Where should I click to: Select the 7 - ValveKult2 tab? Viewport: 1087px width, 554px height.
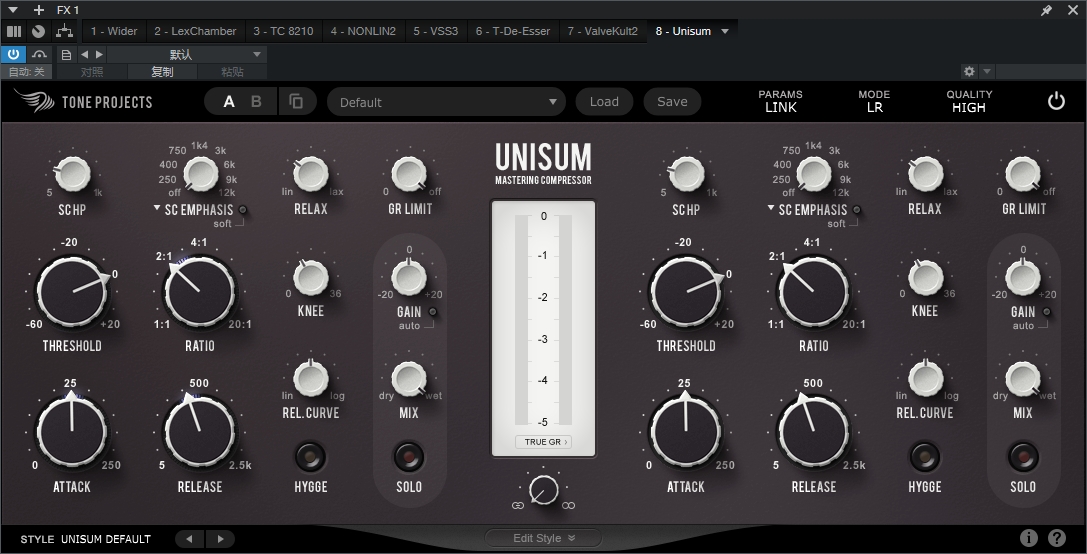click(602, 31)
